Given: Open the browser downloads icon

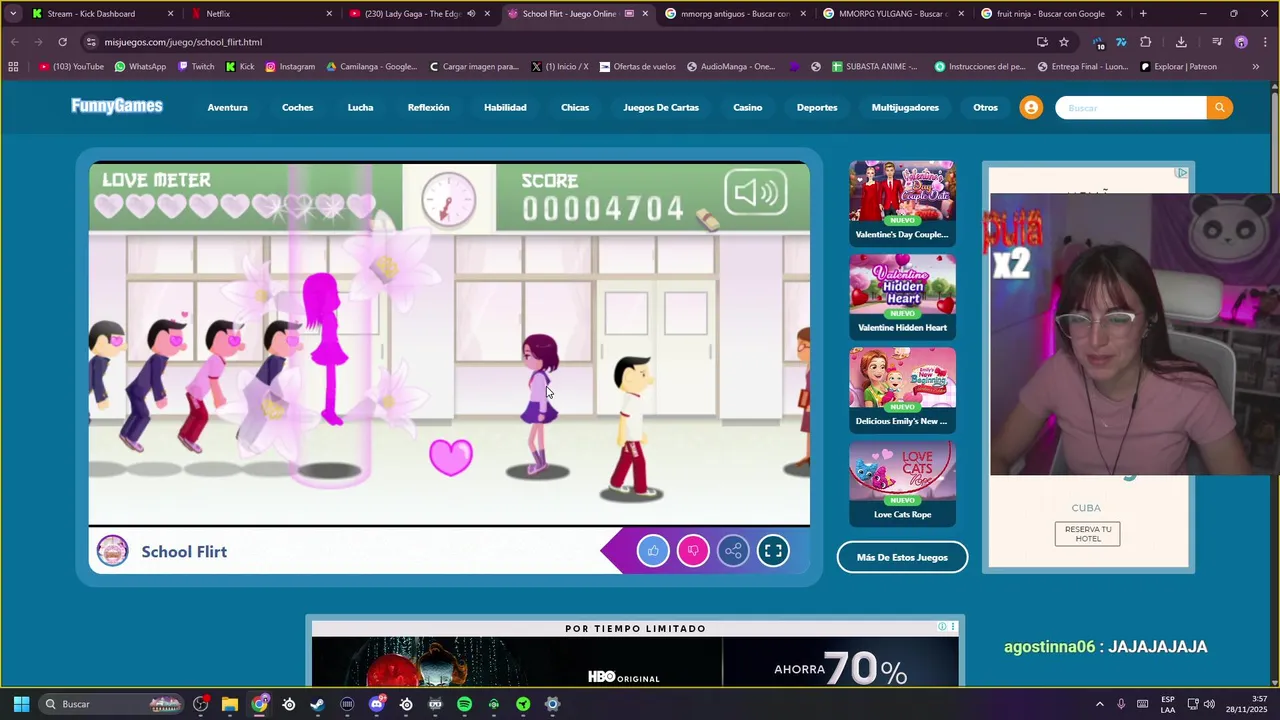Looking at the screenshot, I should pos(1181,42).
